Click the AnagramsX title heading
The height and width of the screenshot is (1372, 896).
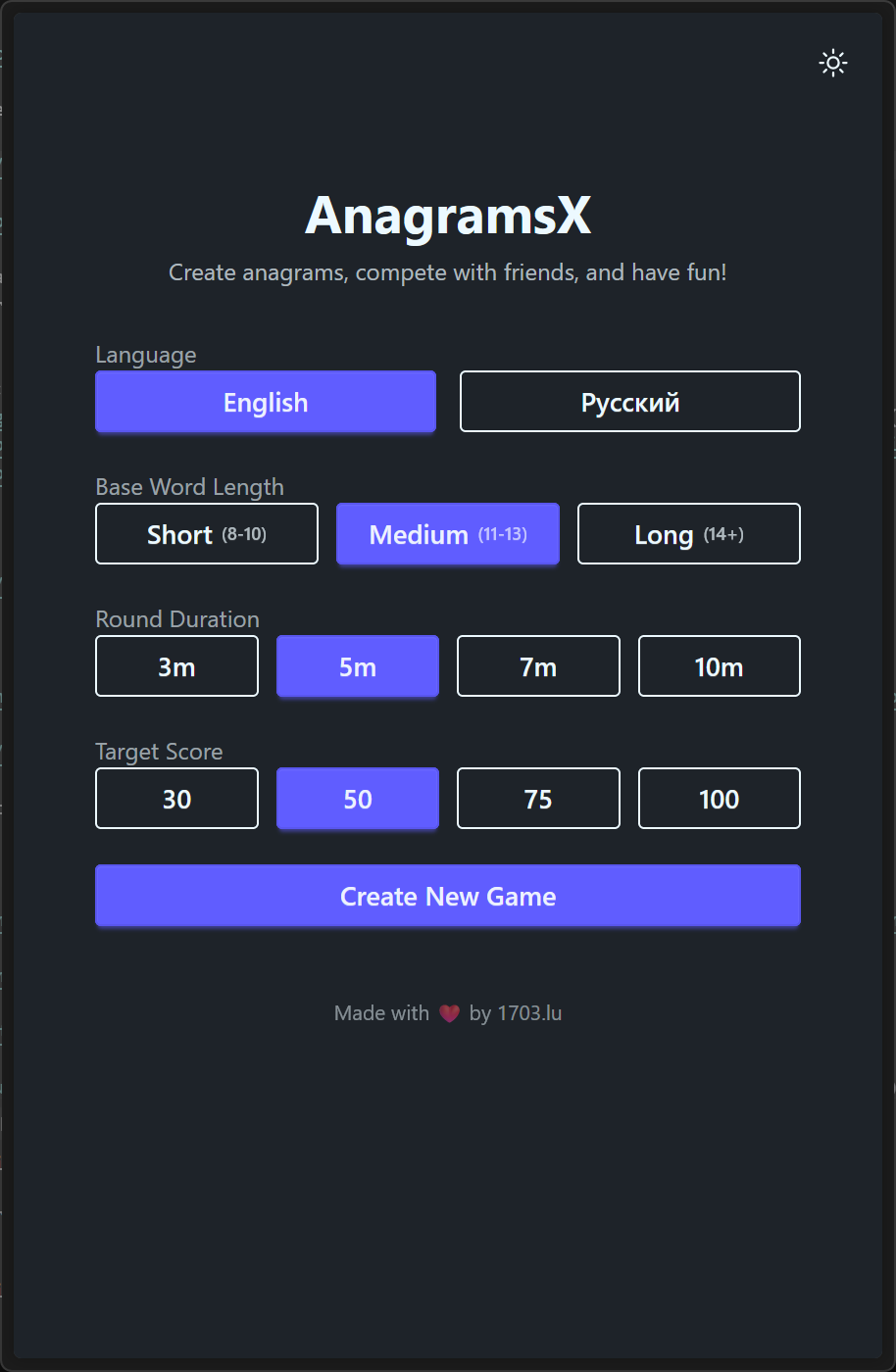pos(448,216)
